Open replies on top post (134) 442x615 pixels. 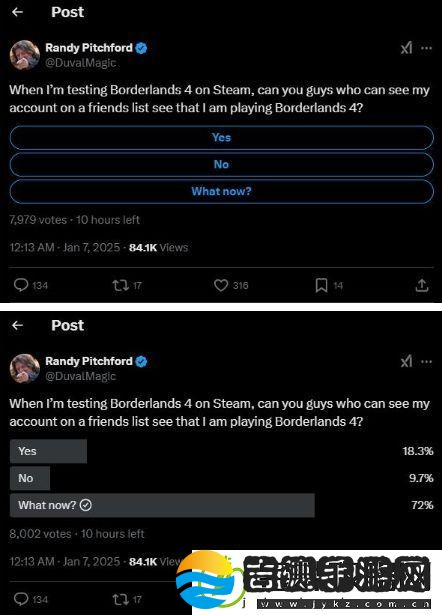pos(31,285)
